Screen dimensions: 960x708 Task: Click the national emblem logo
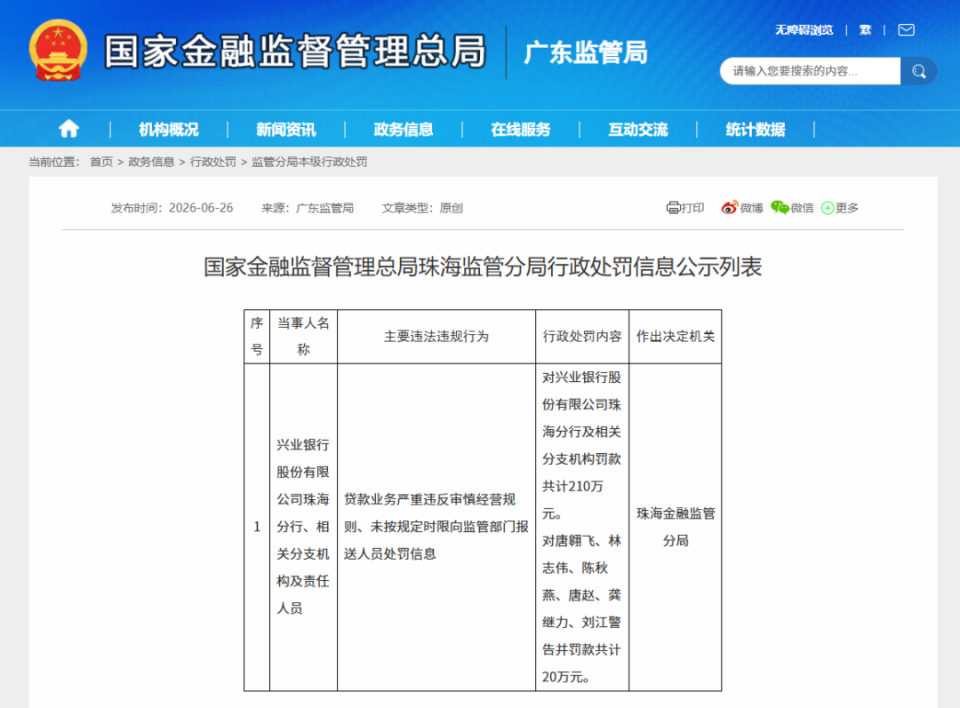click(x=58, y=50)
